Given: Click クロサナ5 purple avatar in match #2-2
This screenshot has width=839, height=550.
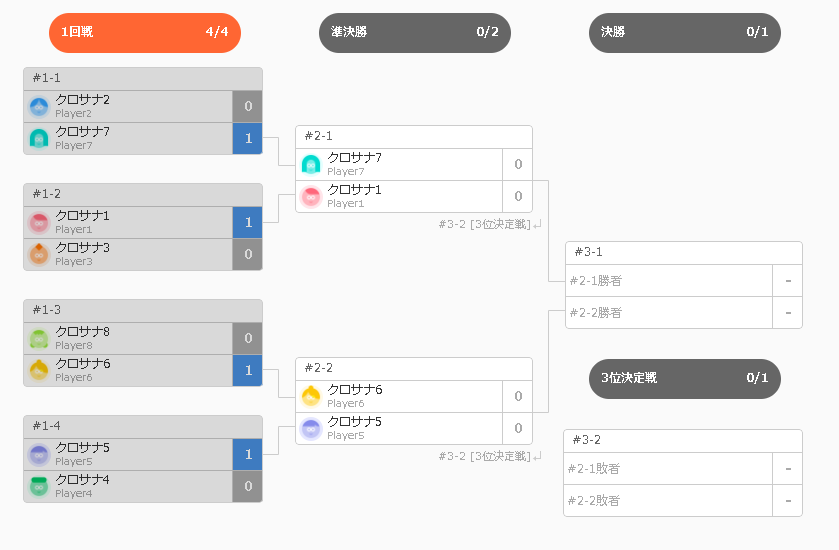Looking at the screenshot, I should click(311, 429).
